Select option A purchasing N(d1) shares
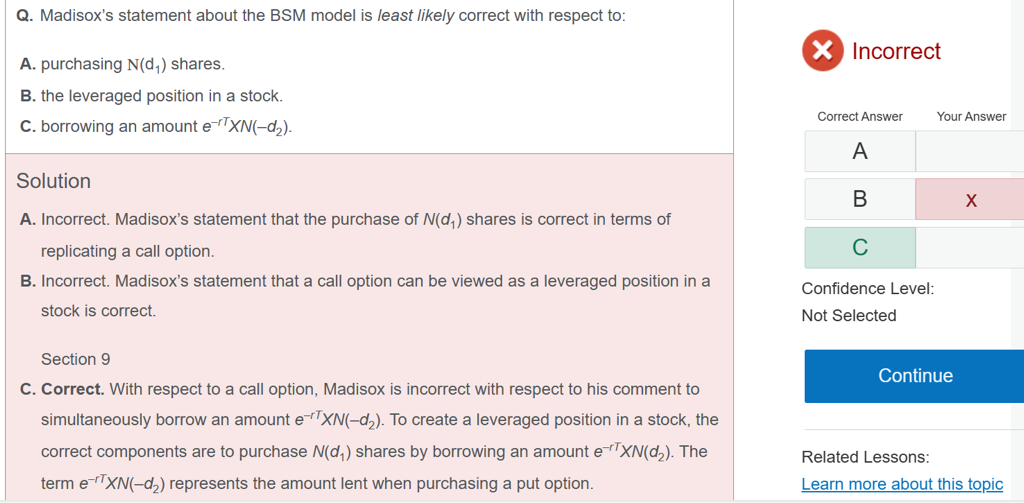This screenshot has height=503, width=1024. pyautogui.click(x=122, y=64)
